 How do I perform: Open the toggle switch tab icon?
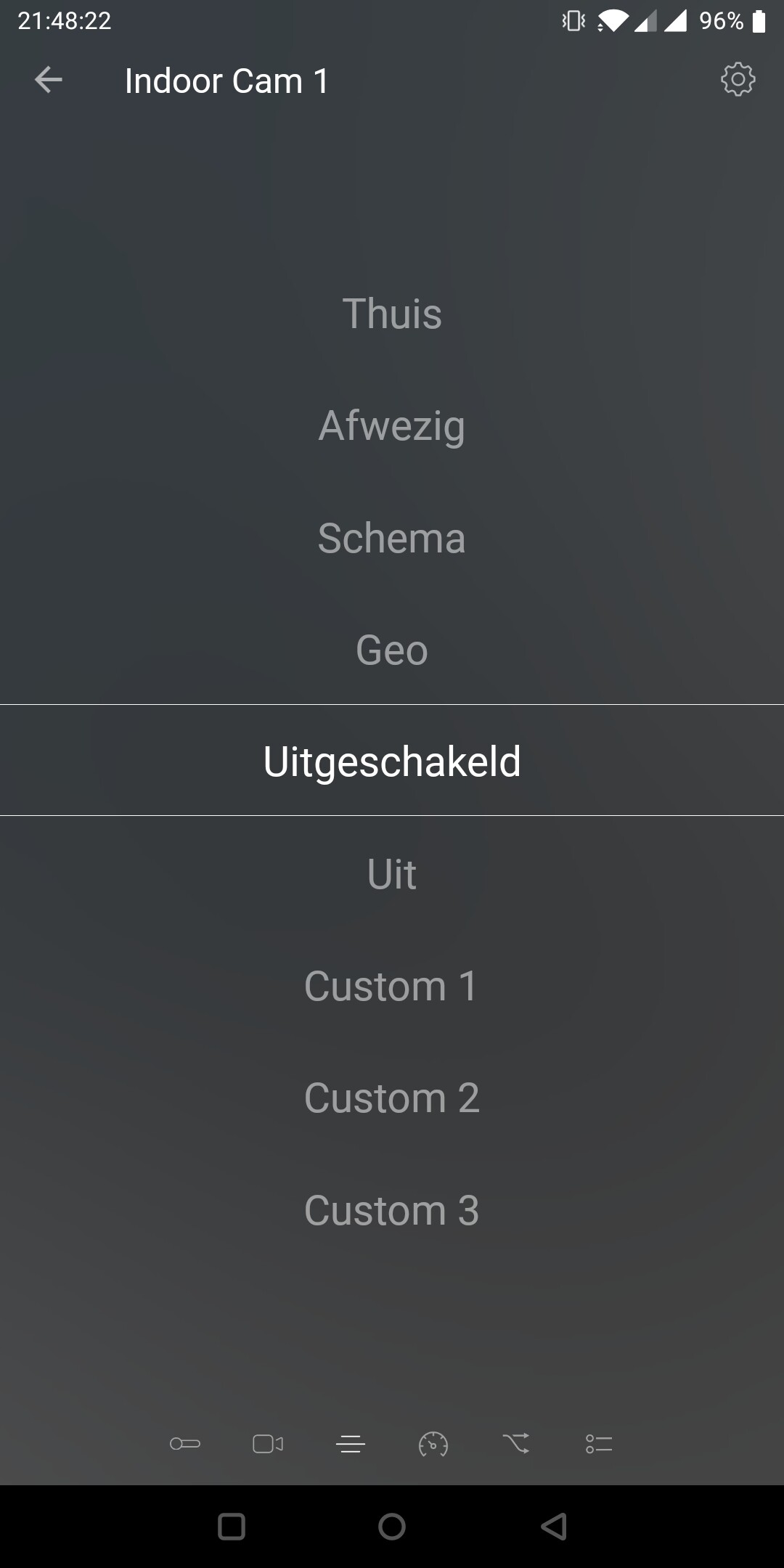coord(185,1444)
